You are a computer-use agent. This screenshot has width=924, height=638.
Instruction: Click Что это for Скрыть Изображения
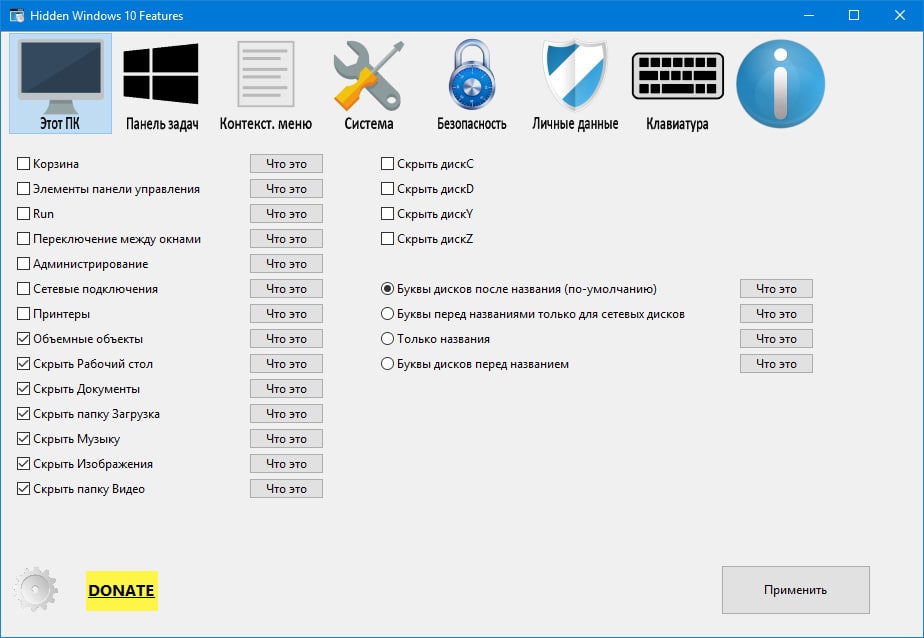[x=286, y=464]
